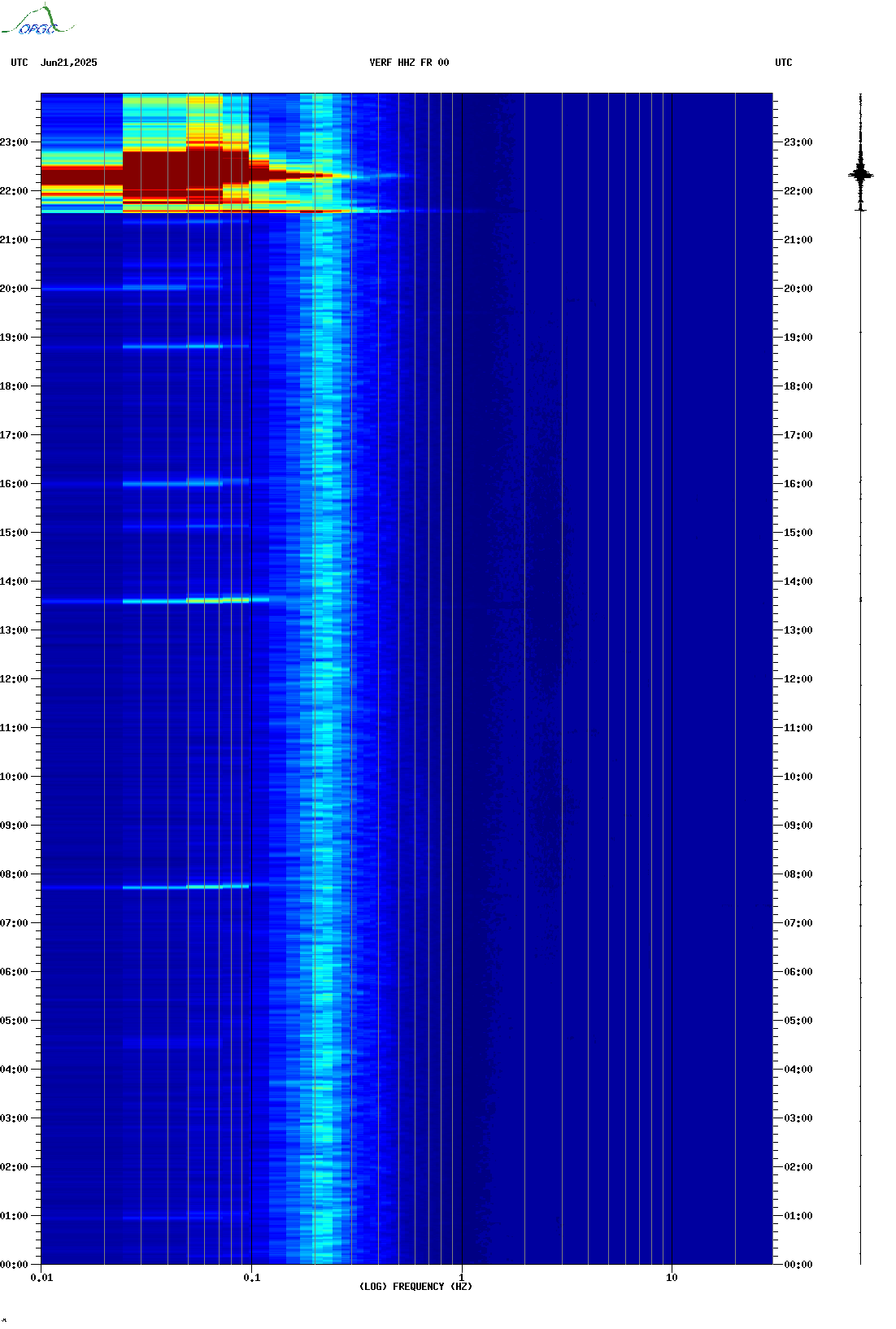Click the 00:00 label on the right time axis
Screen dimensions: 896x1329
tap(798, 1265)
